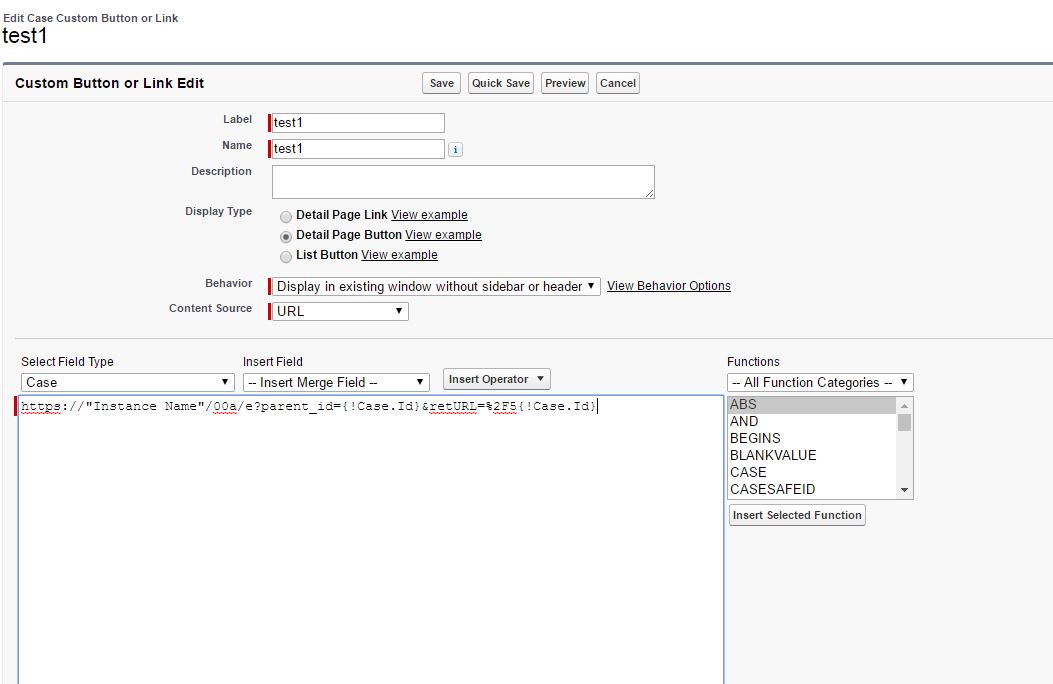The width and height of the screenshot is (1053, 684).
Task: Click Insert Selected Function button
Action: click(797, 515)
